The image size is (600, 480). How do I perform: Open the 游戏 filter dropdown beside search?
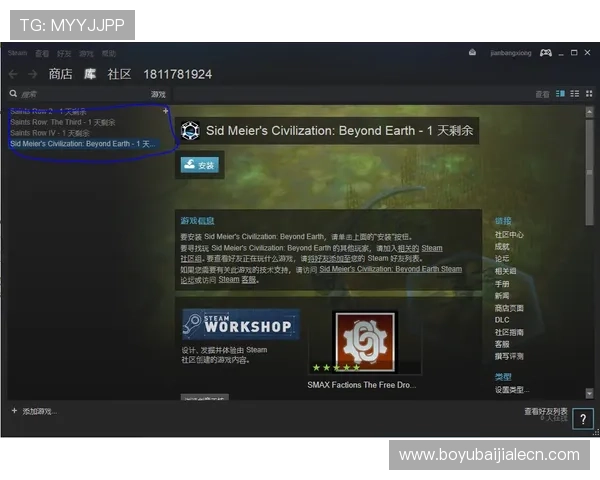(x=158, y=94)
